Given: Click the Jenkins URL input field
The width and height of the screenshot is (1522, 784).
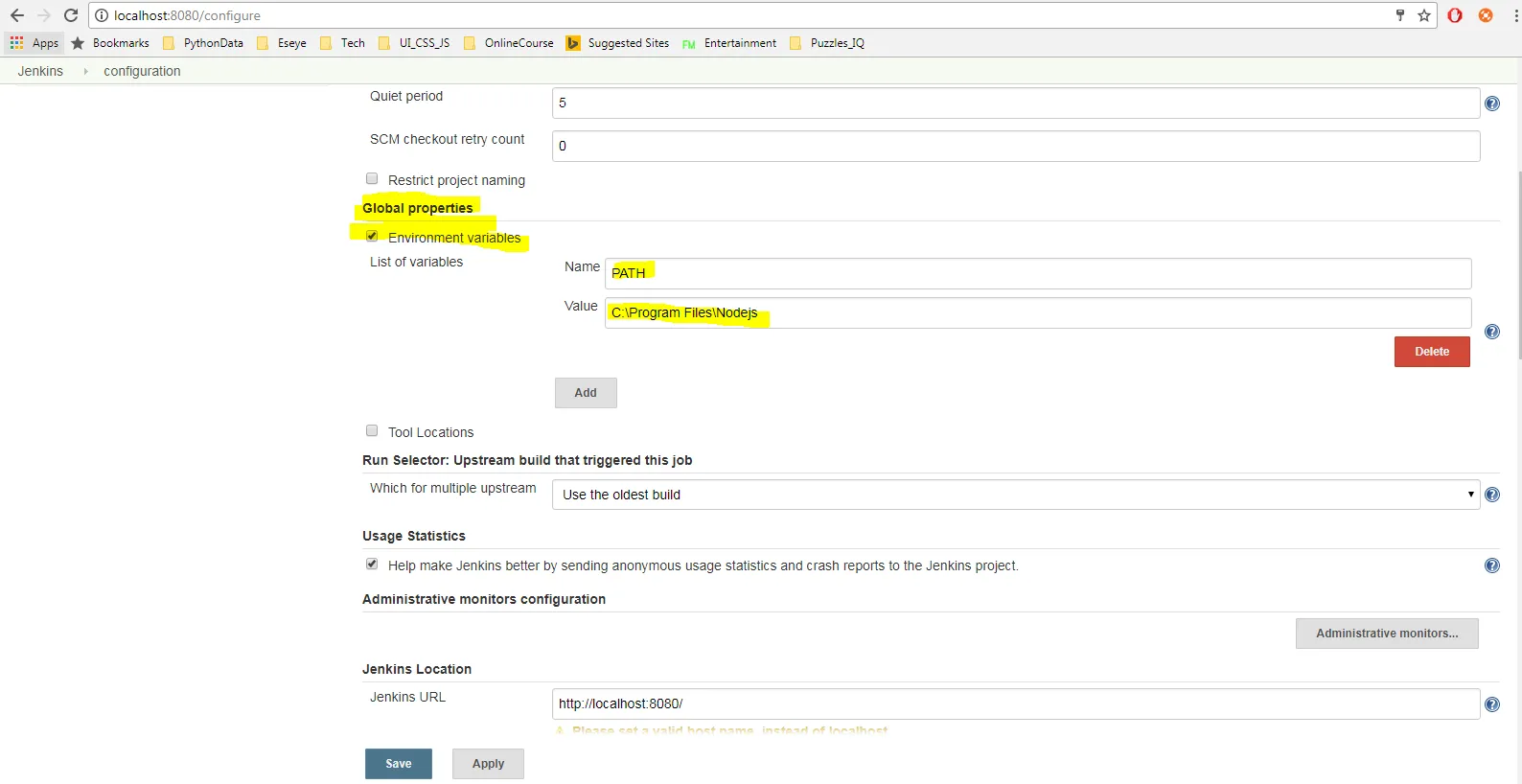Looking at the screenshot, I should 1016,703.
